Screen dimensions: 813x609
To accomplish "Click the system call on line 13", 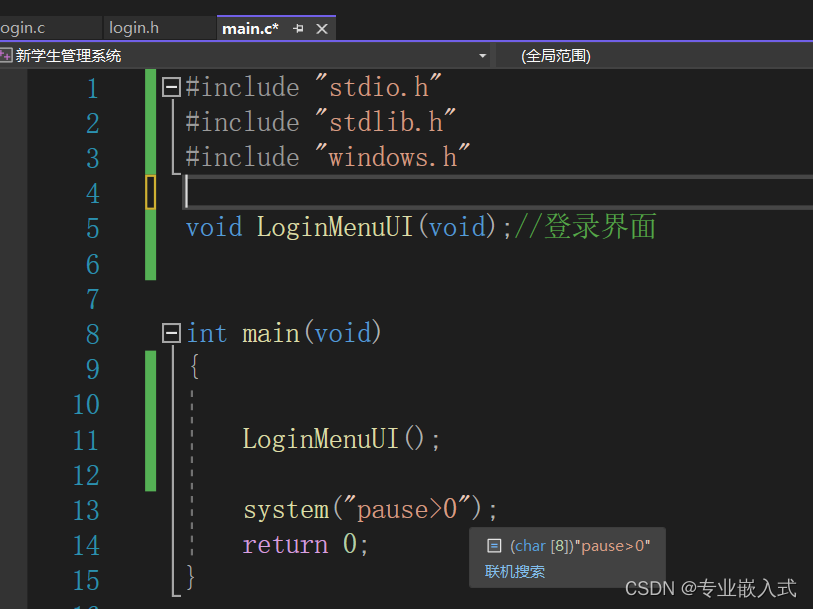I will point(286,509).
